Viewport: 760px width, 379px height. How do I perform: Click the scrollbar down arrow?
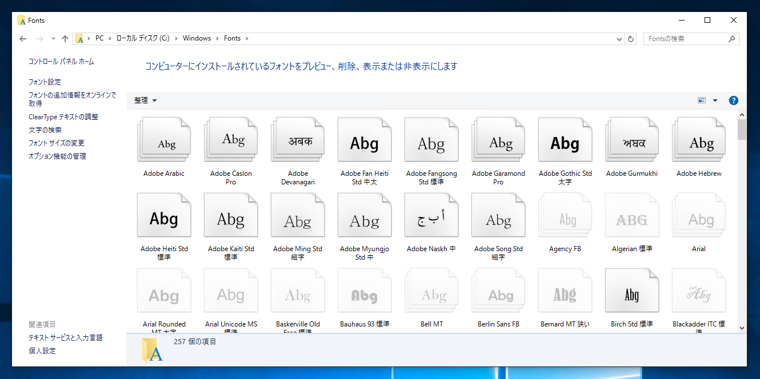(742, 328)
